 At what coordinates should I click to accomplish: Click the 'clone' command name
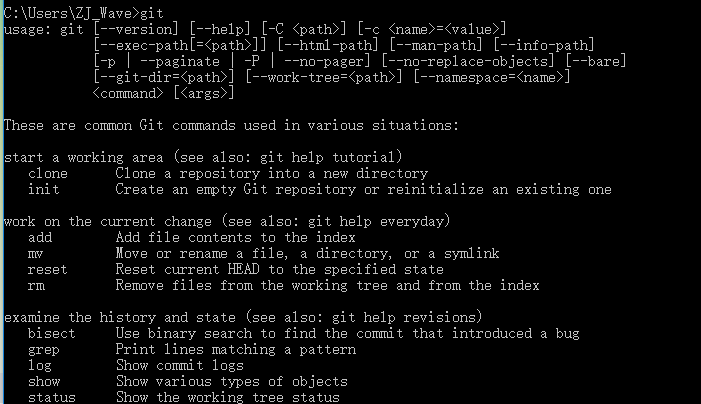click(x=47, y=173)
